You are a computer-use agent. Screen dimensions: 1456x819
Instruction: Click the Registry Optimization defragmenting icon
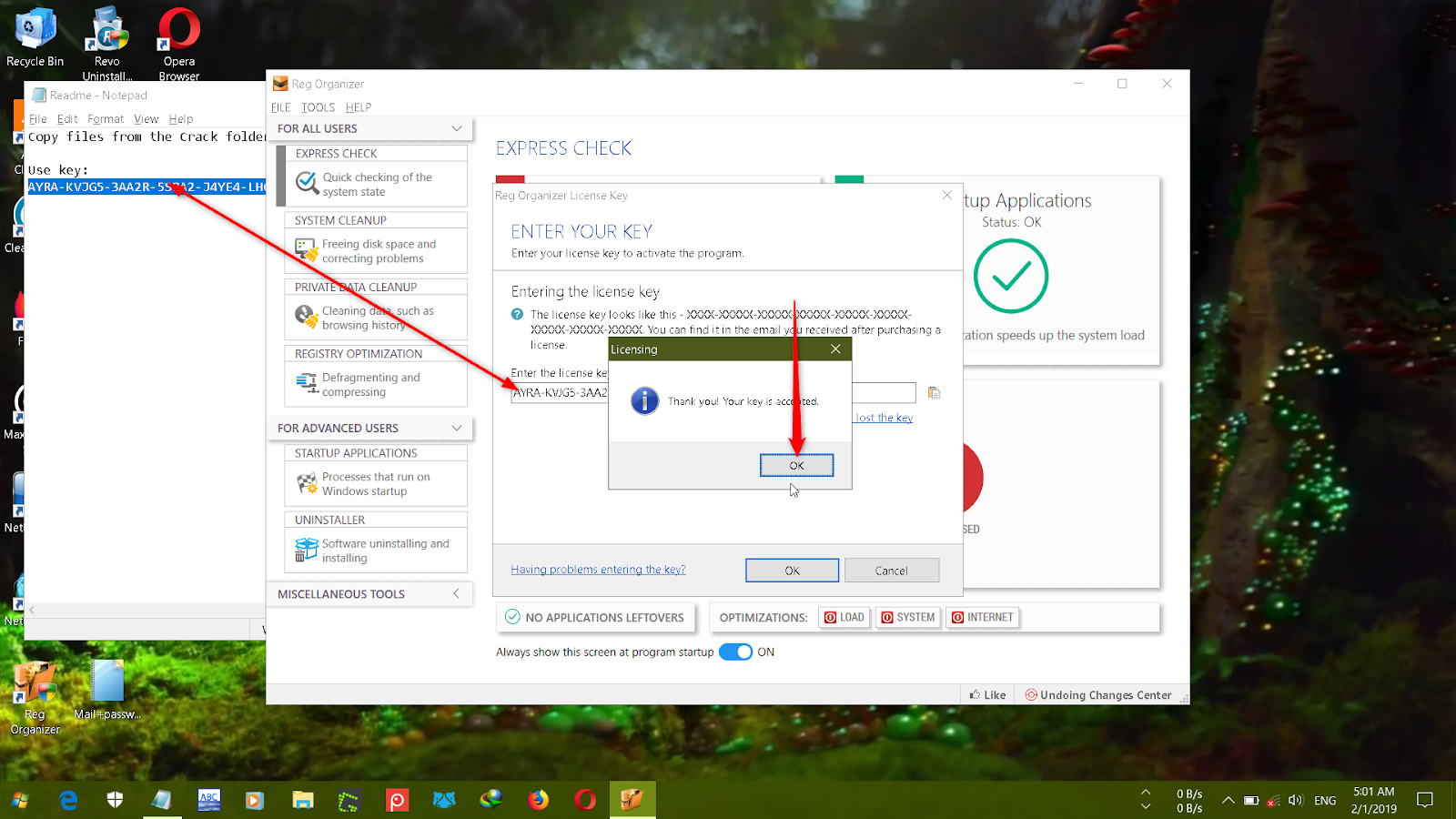[307, 383]
